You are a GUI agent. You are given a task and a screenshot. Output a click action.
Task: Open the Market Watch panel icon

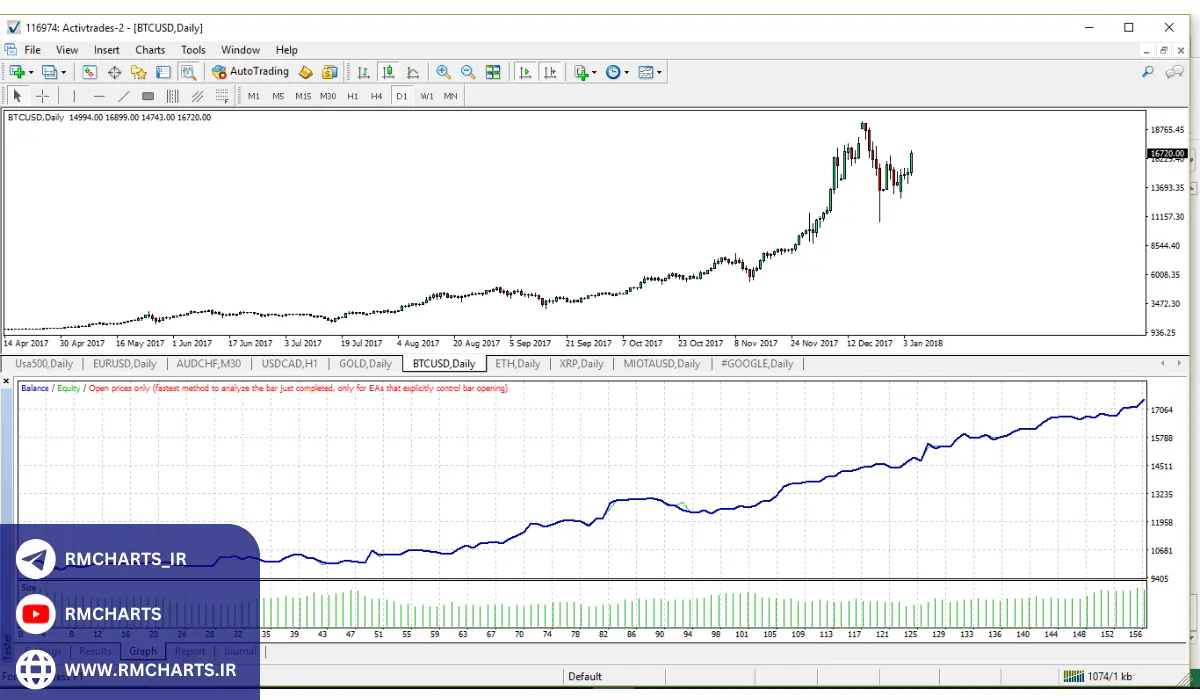pos(90,72)
